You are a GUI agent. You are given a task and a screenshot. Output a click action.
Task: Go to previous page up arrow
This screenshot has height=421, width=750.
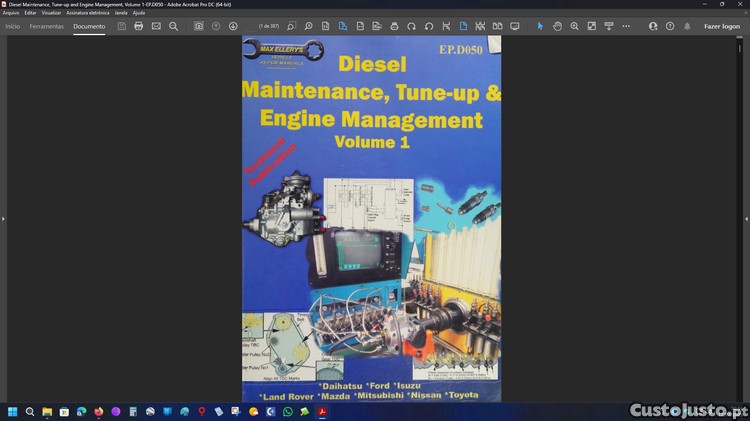pos(216,26)
